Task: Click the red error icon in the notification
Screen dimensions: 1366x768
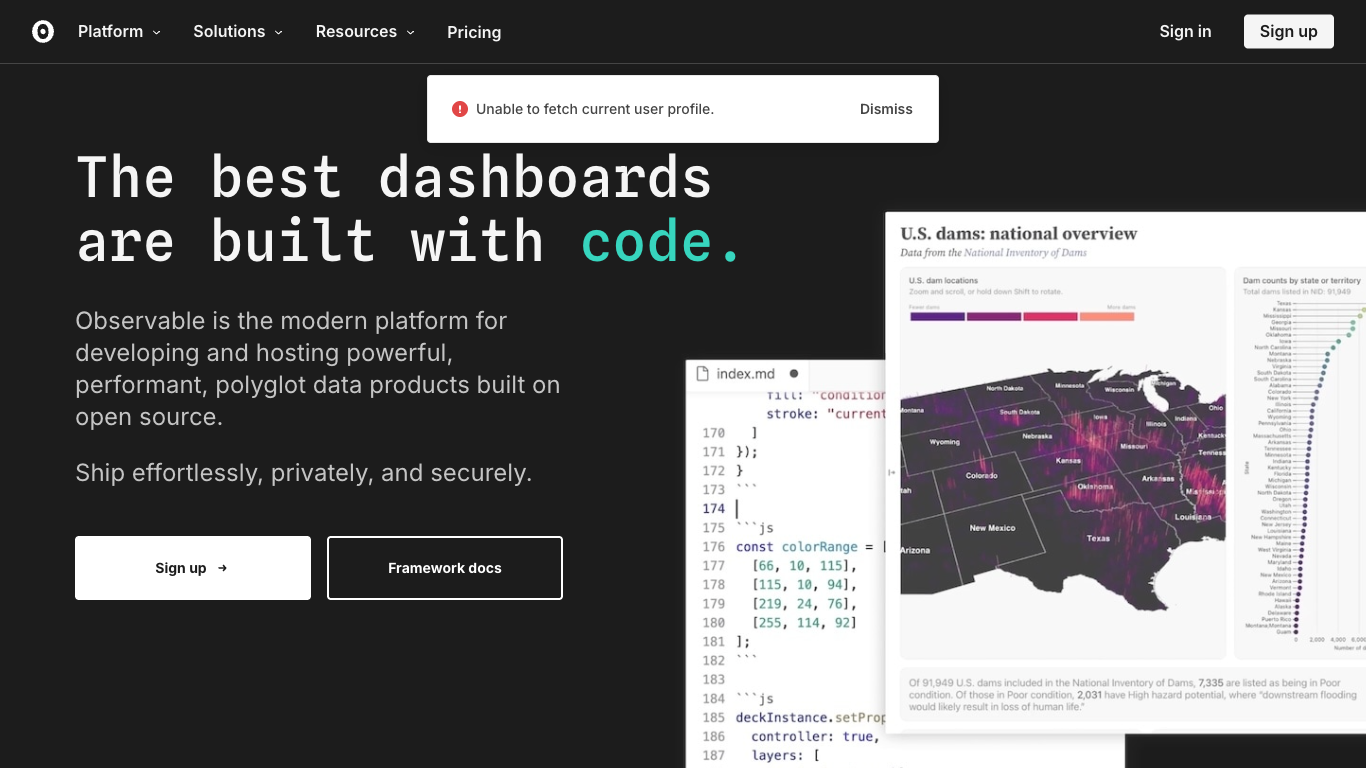Action: point(460,109)
